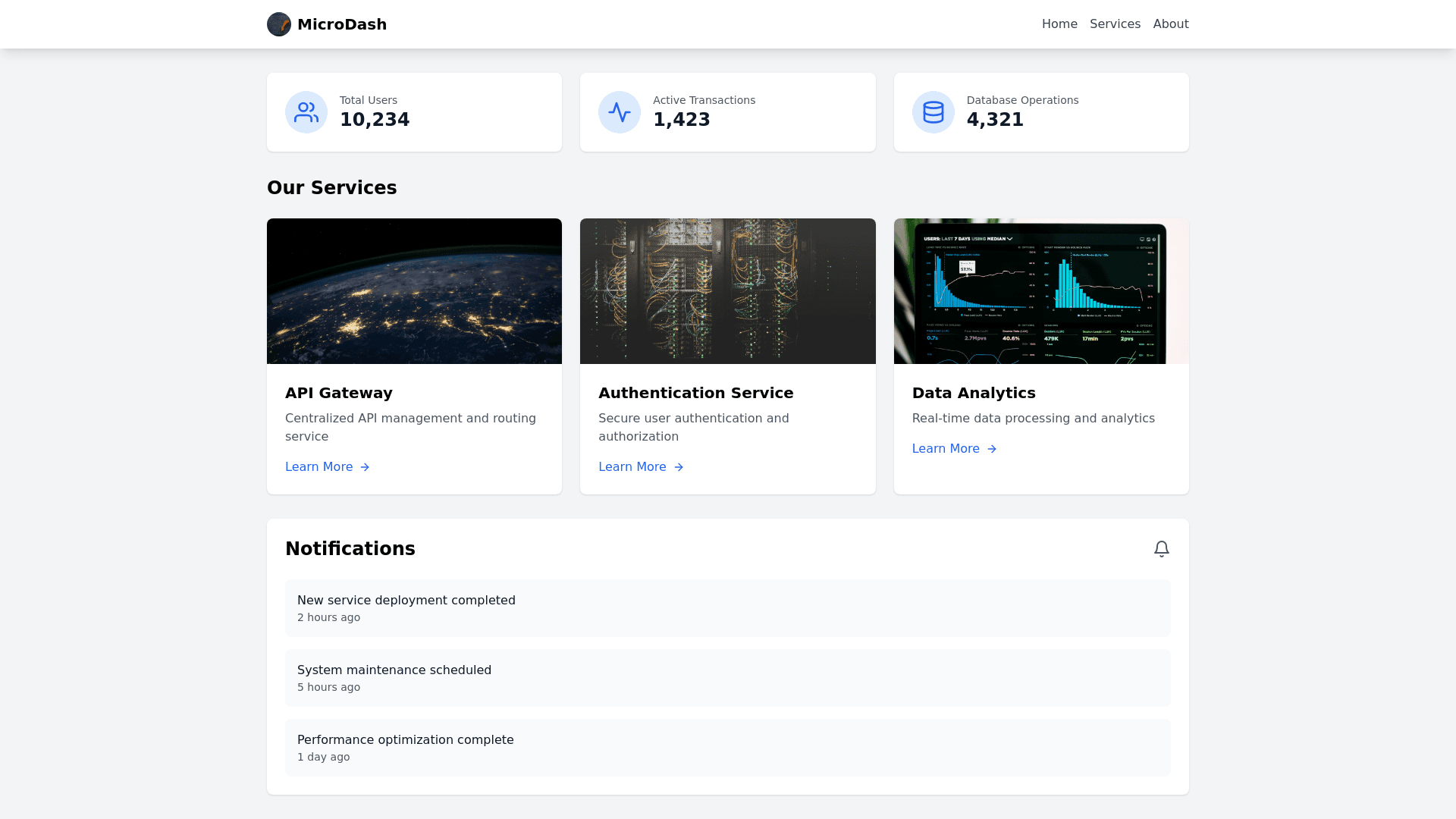The height and width of the screenshot is (819, 1456).
Task: Select the New service deployment completed notification
Action: [x=728, y=608]
